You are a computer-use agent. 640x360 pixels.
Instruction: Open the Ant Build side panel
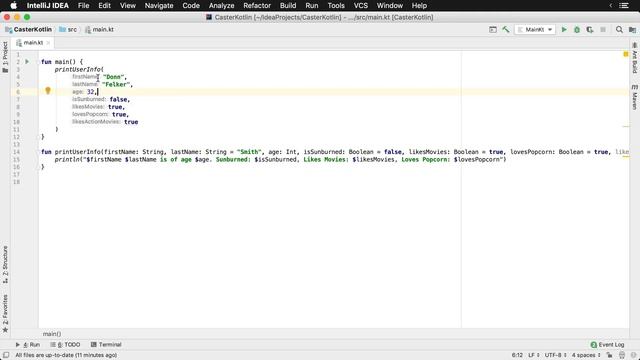click(635, 58)
